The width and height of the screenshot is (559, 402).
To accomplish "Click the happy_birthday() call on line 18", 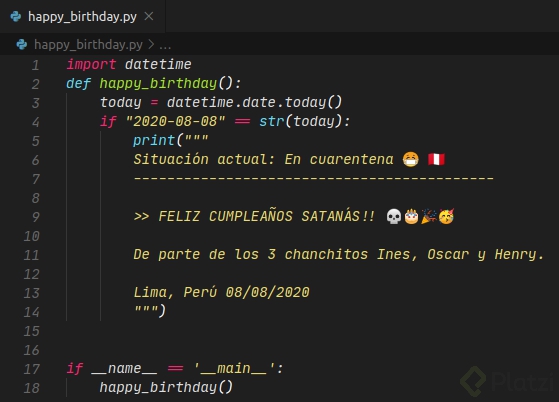I will [x=166, y=388].
